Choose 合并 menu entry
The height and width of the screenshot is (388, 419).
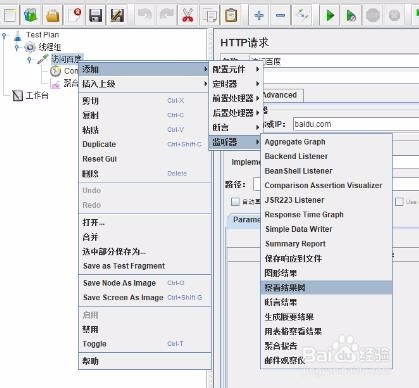145,237
